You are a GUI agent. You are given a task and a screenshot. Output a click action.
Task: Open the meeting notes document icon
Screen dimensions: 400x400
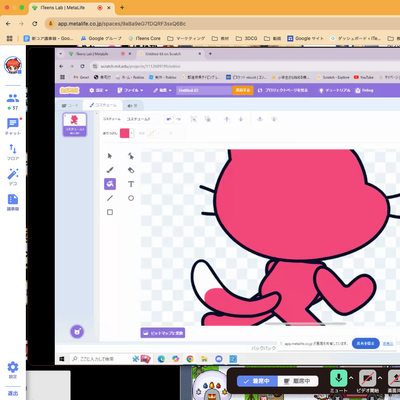(13, 202)
